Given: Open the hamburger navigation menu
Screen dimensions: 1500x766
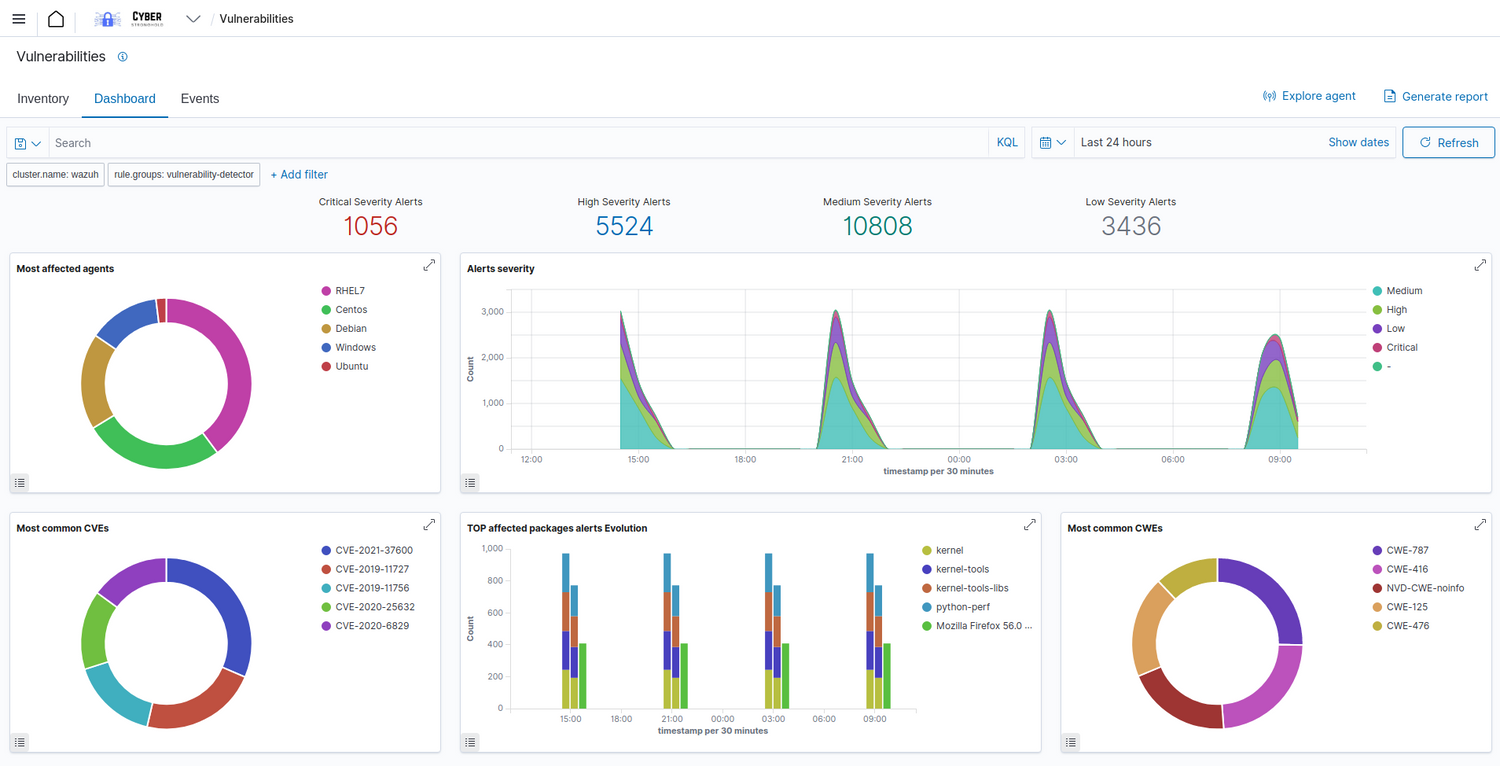Looking at the screenshot, I should (18, 19).
